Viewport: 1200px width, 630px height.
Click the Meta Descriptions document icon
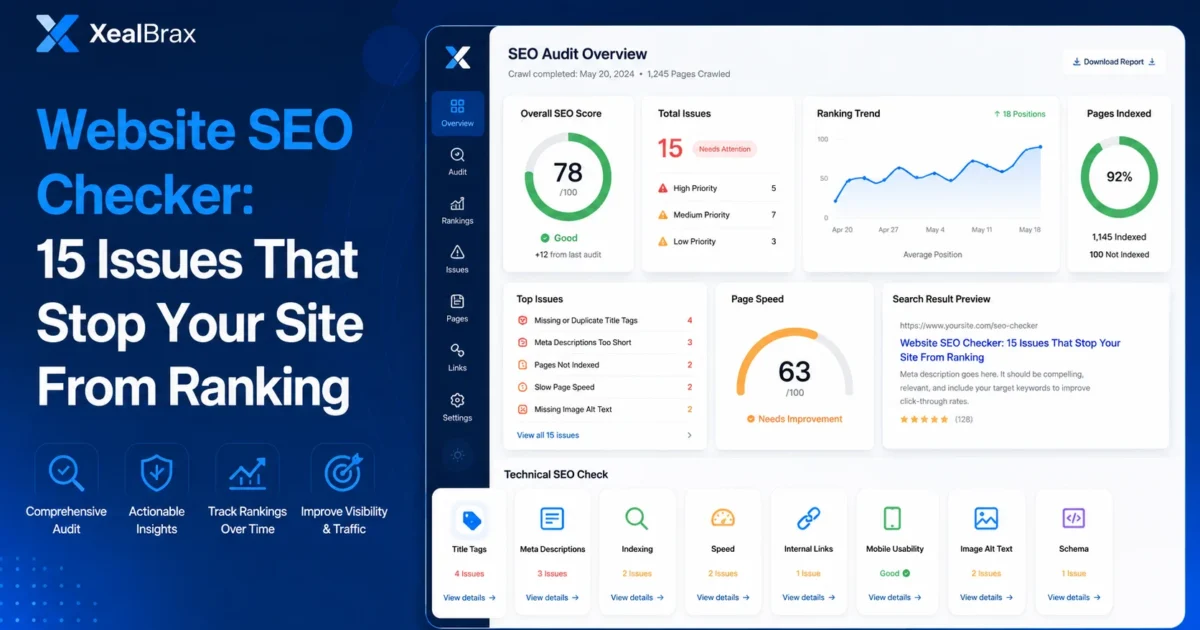click(552, 518)
